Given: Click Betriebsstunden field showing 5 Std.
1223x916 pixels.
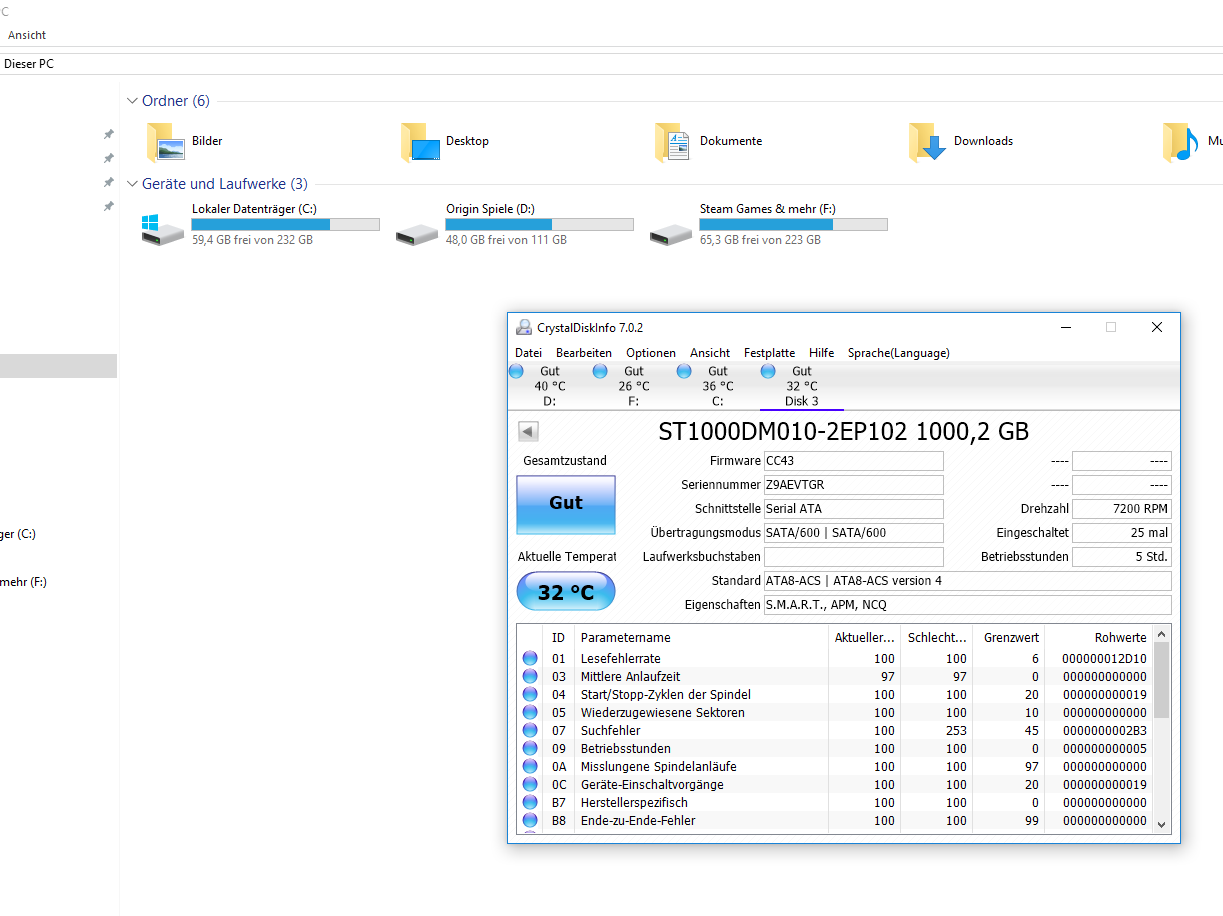Looking at the screenshot, I should click(x=1121, y=557).
